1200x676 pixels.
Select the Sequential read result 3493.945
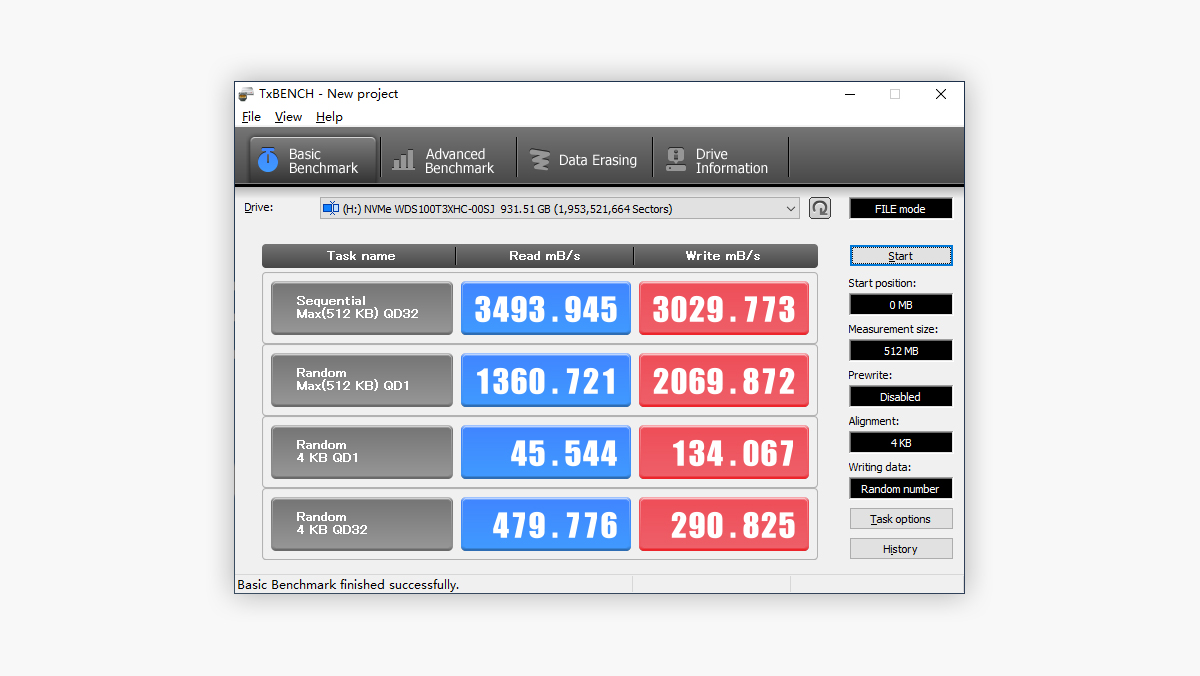coord(546,308)
